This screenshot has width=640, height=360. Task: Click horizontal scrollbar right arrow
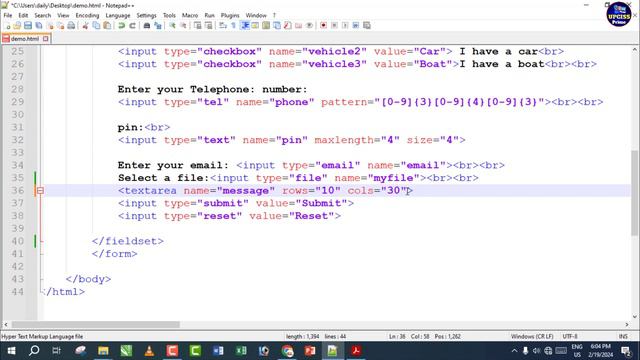pos(627,324)
